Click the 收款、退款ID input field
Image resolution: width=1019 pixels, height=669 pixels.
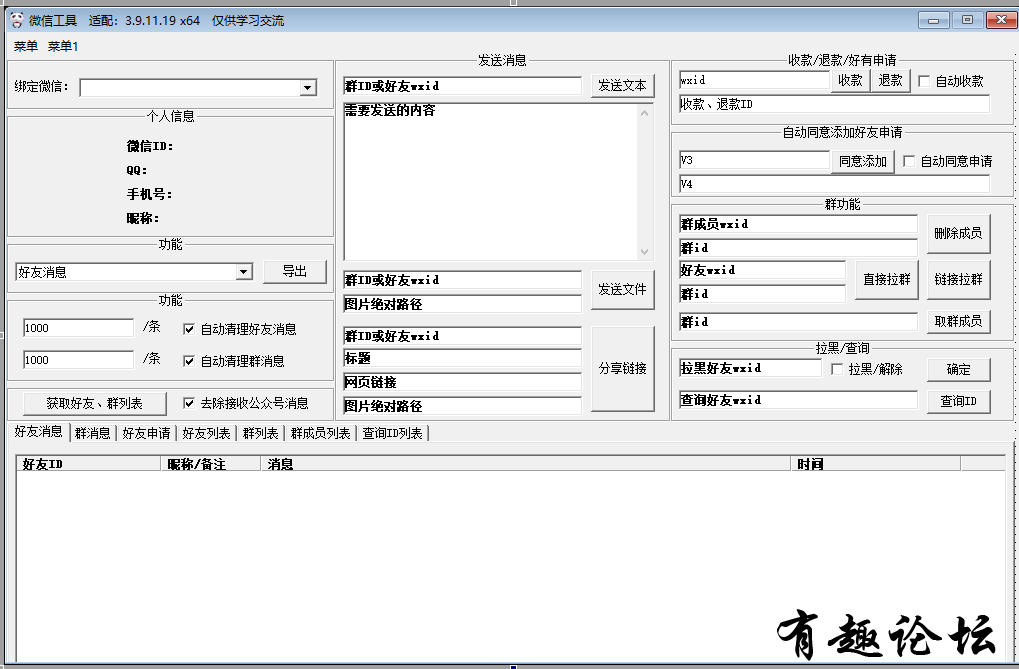pos(834,104)
